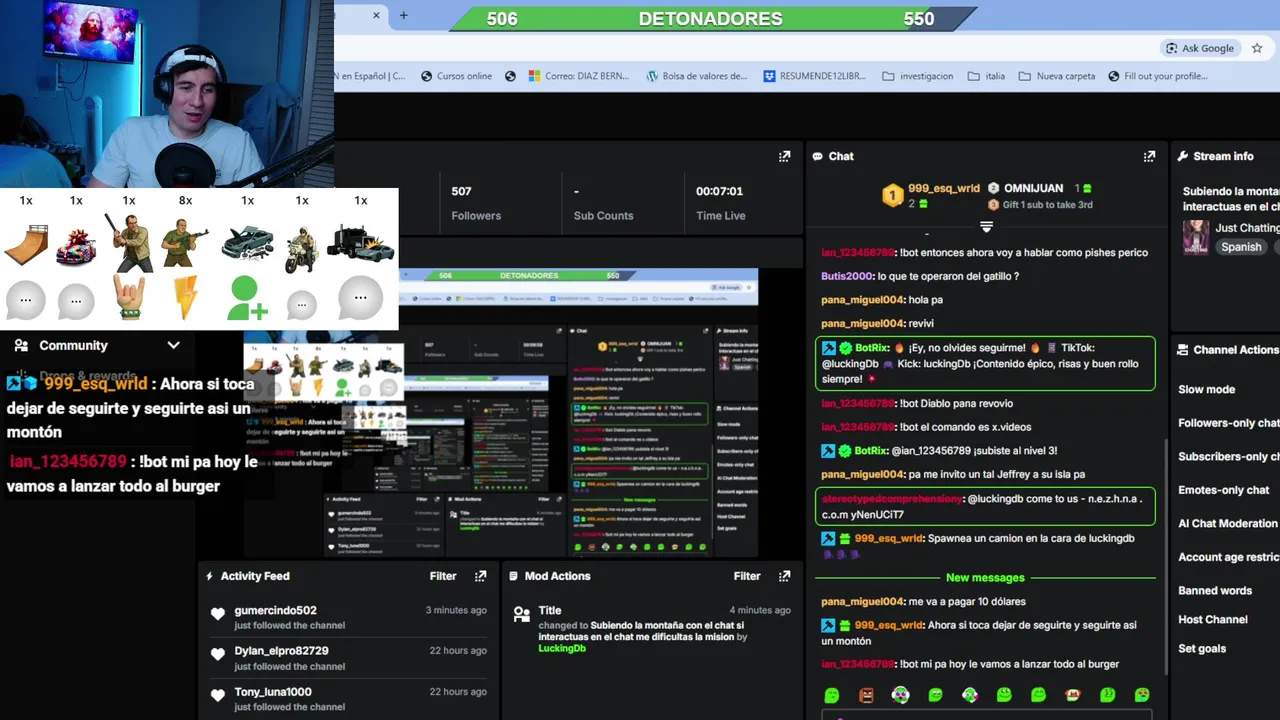Viewport: 1280px width, 720px height.
Task: Expand the Community section chevron
Action: tap(173, 345)
